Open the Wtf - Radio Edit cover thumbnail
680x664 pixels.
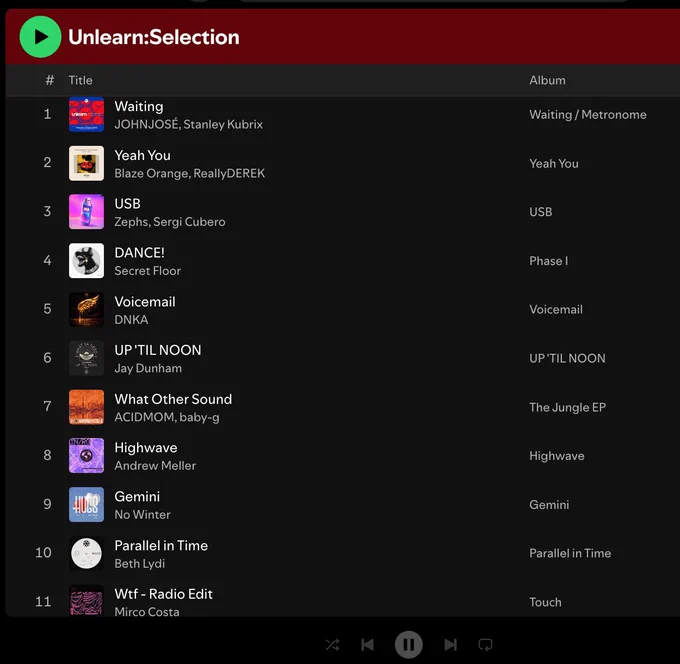[x=86, y=601]
